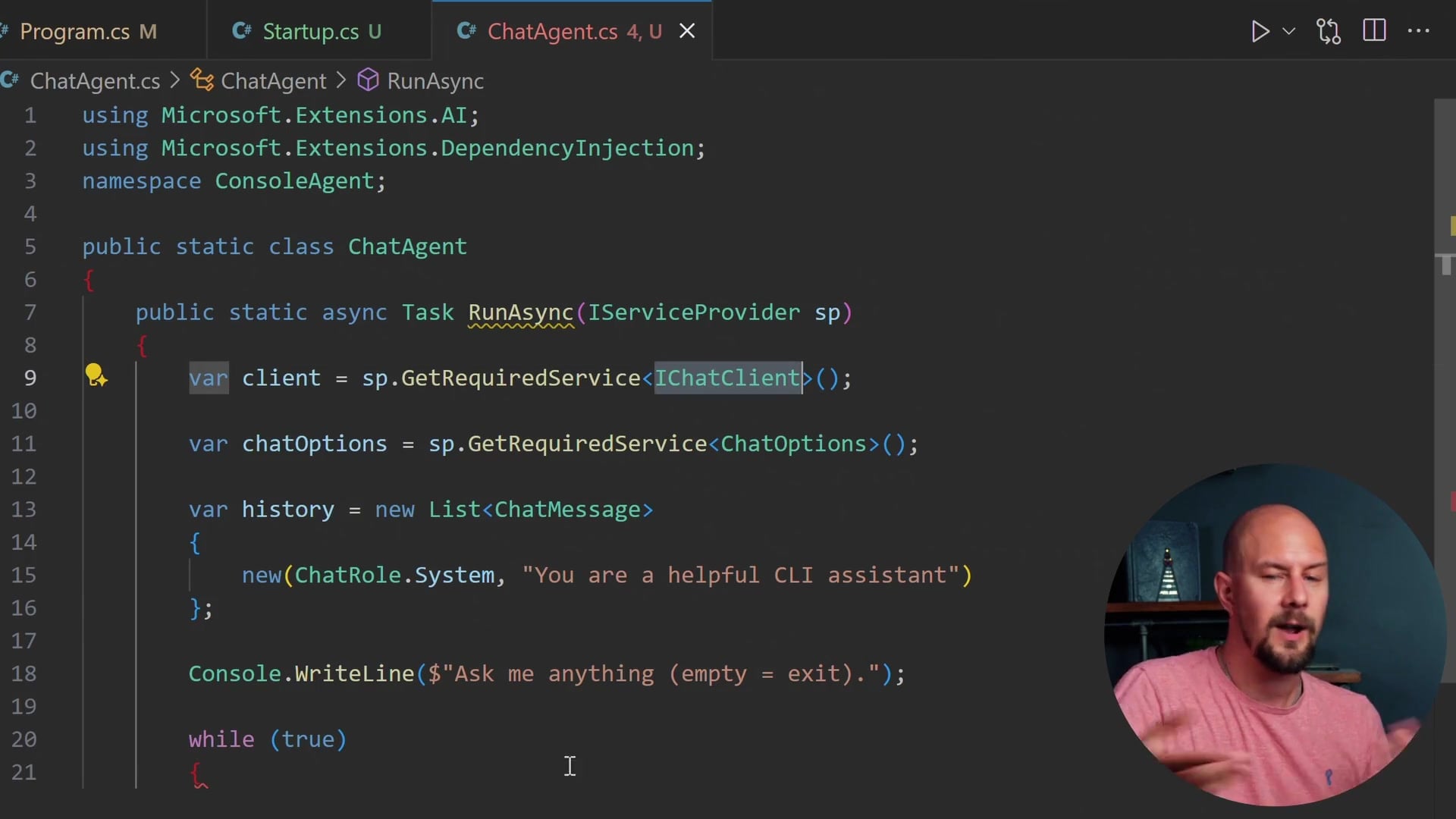1456x819 pixels.
Task: Click the C# icon in the breadcrumb bar
Action: (x=11, y=80)
